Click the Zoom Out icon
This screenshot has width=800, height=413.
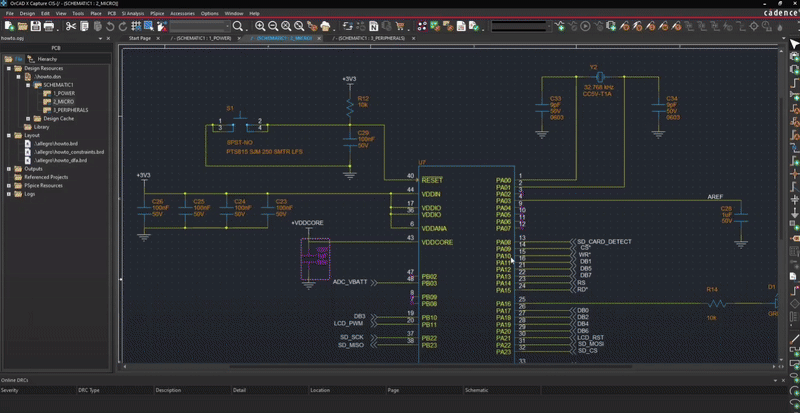coord(273,26)
